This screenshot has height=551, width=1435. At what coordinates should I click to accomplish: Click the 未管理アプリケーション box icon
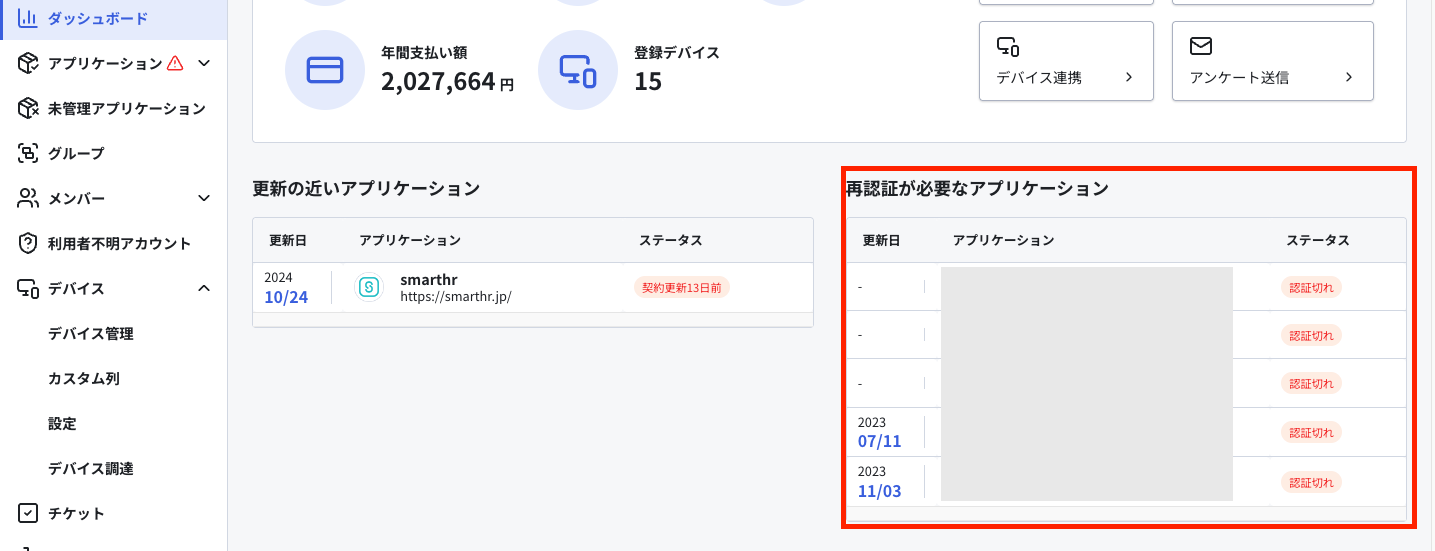28,108
